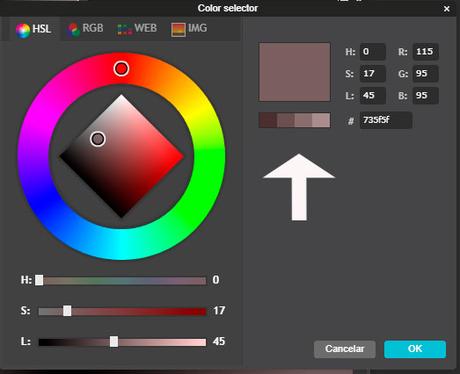Click the WEB palette grid icon
Screen dimensions: 460x374
tap(125, 30)
